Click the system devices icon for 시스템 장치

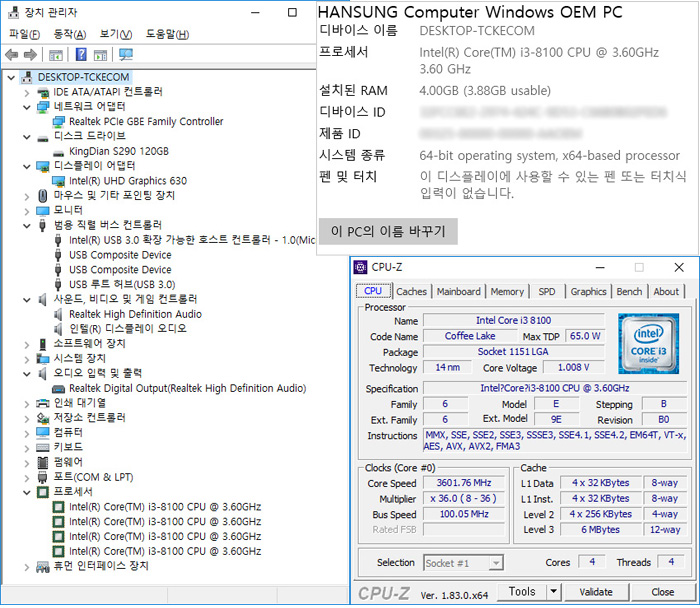[43, 359]
